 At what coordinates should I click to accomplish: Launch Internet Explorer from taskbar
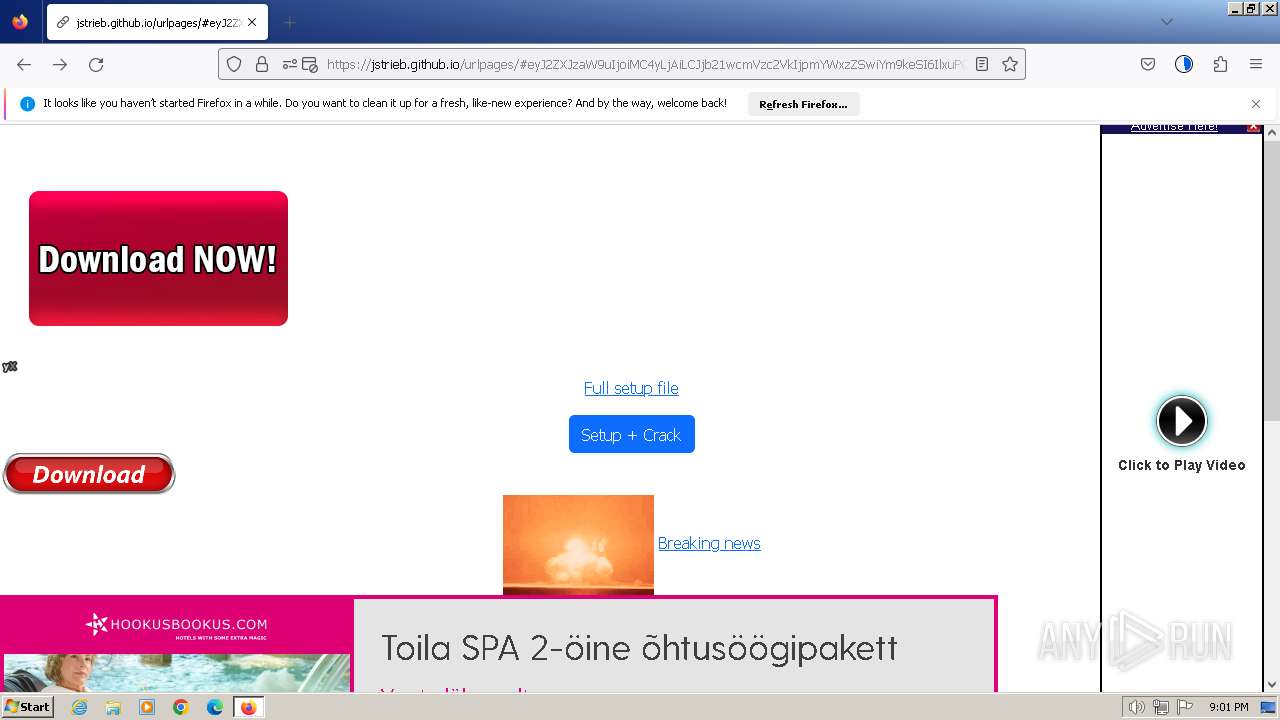point(80,707)
